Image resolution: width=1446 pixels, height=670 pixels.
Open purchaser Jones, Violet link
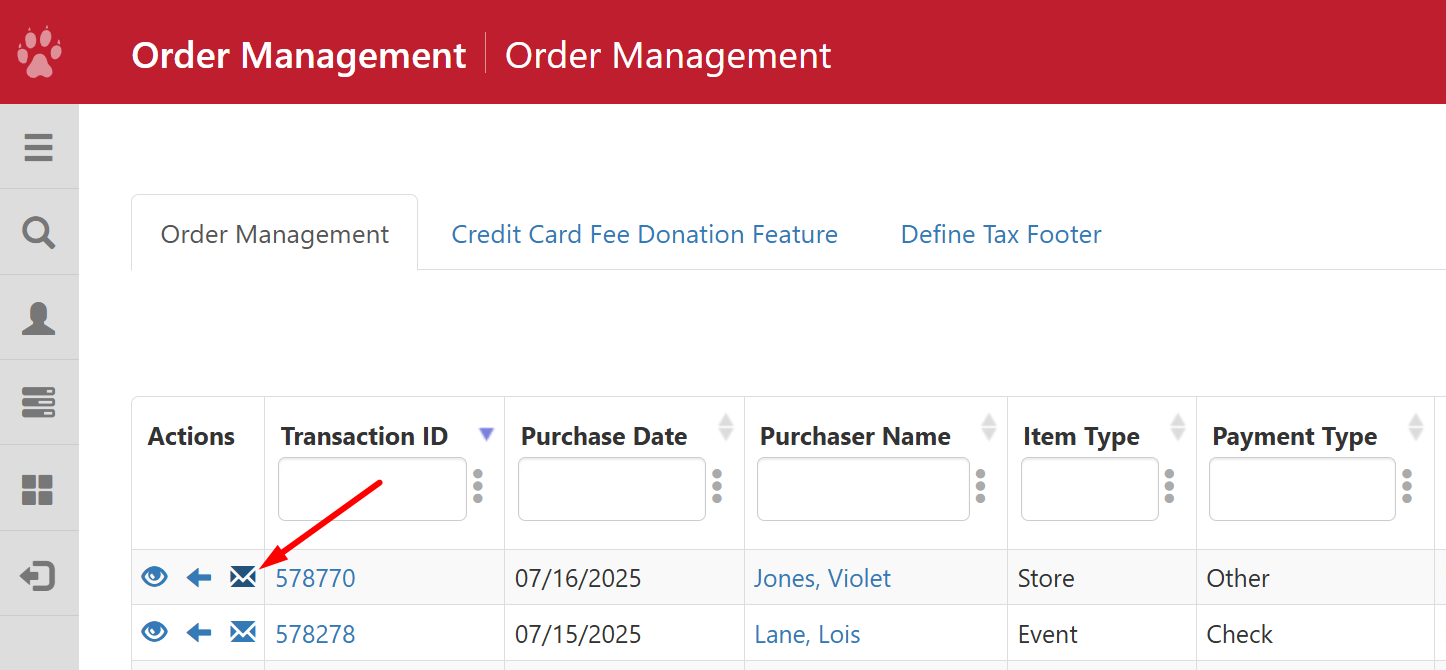pos(822,578)
